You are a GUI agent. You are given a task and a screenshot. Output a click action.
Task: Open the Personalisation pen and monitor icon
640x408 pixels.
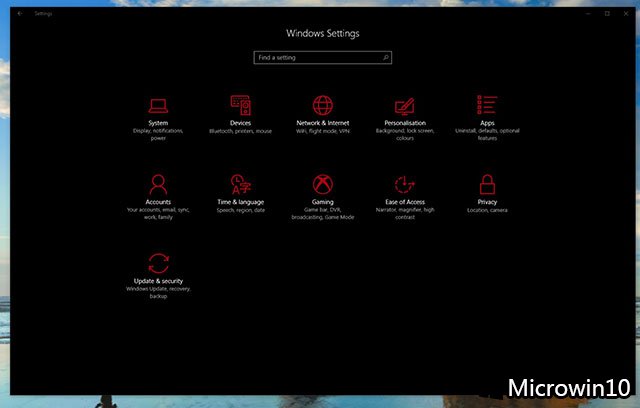point(404,106)
